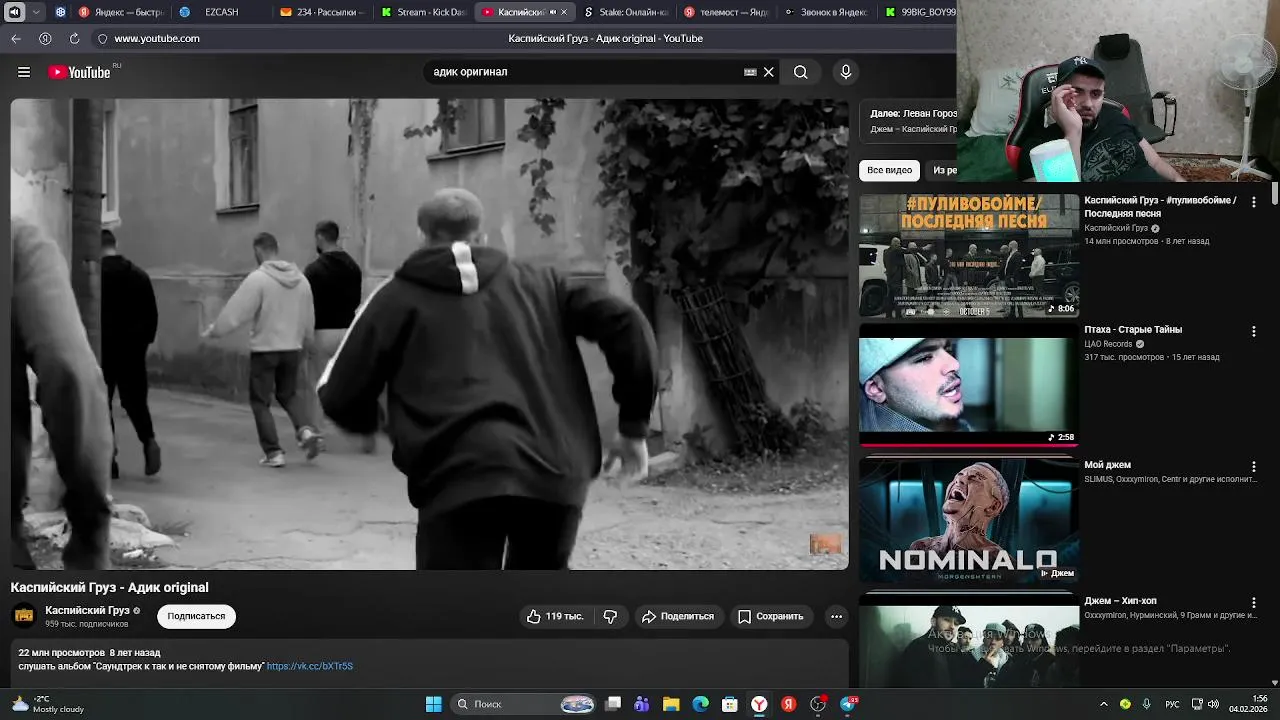The width and height of the screenshot is (1280, 720).
Task: Open more actions ellipsis below the video
Action: pyautogui.click(x=836, y=616)
